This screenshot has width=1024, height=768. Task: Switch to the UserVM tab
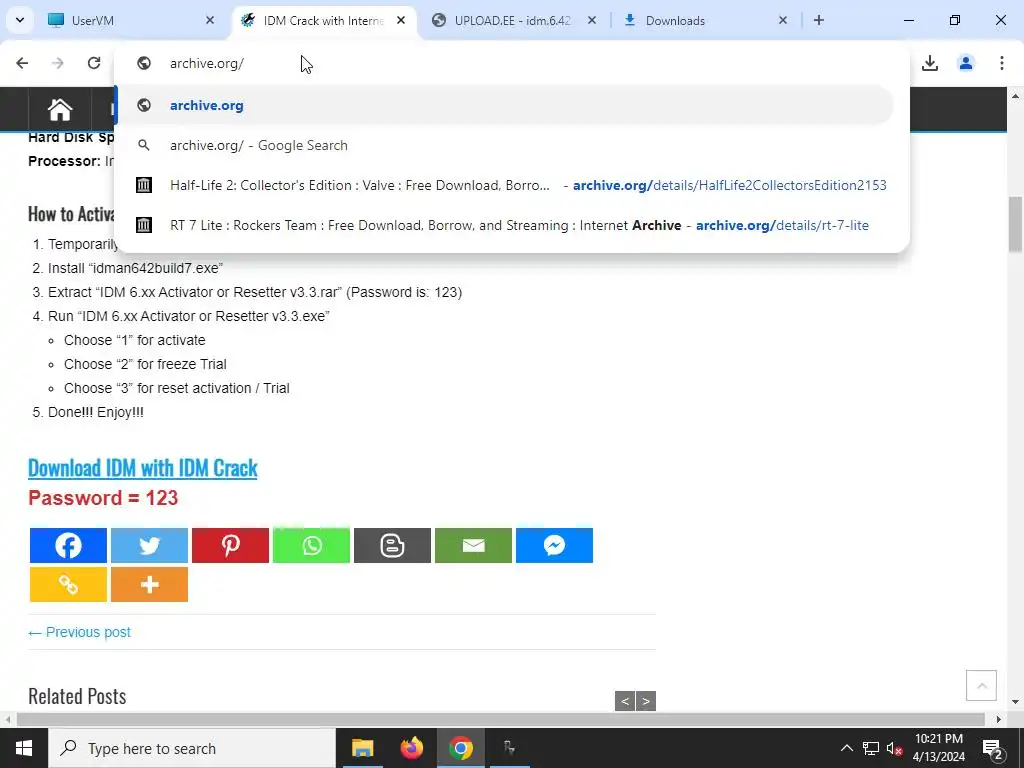(x=131, y=20)
